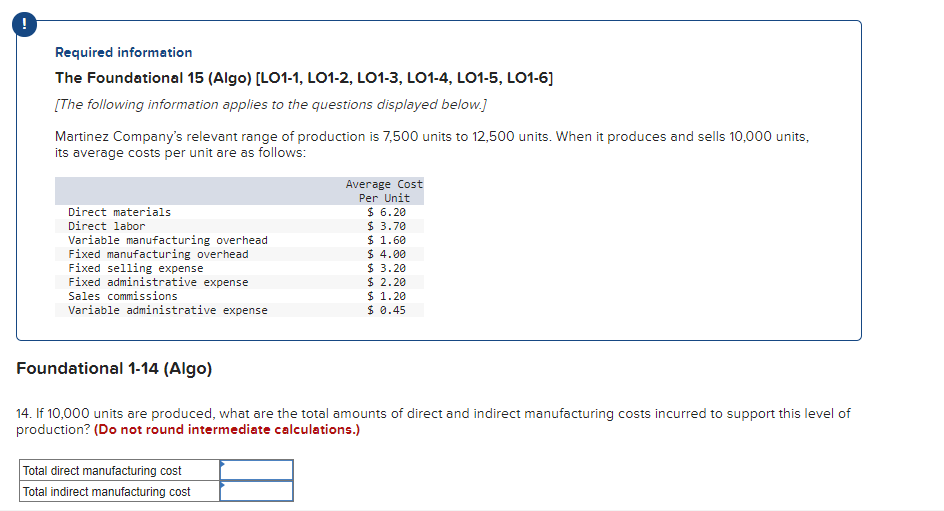This screenshot has height=511, width=944.
Task: Click 'Fixed administrative expense' row label
Action: click(158, 282)
